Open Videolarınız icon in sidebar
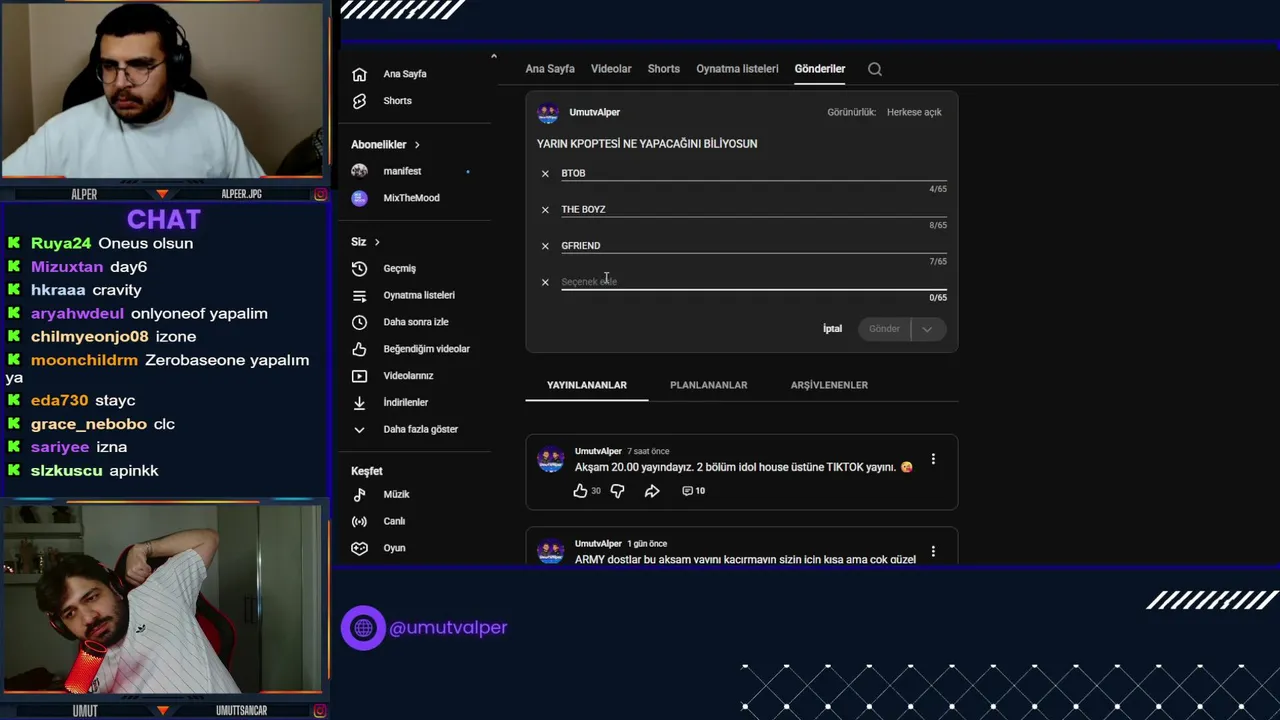 click(x=360, y=376)
